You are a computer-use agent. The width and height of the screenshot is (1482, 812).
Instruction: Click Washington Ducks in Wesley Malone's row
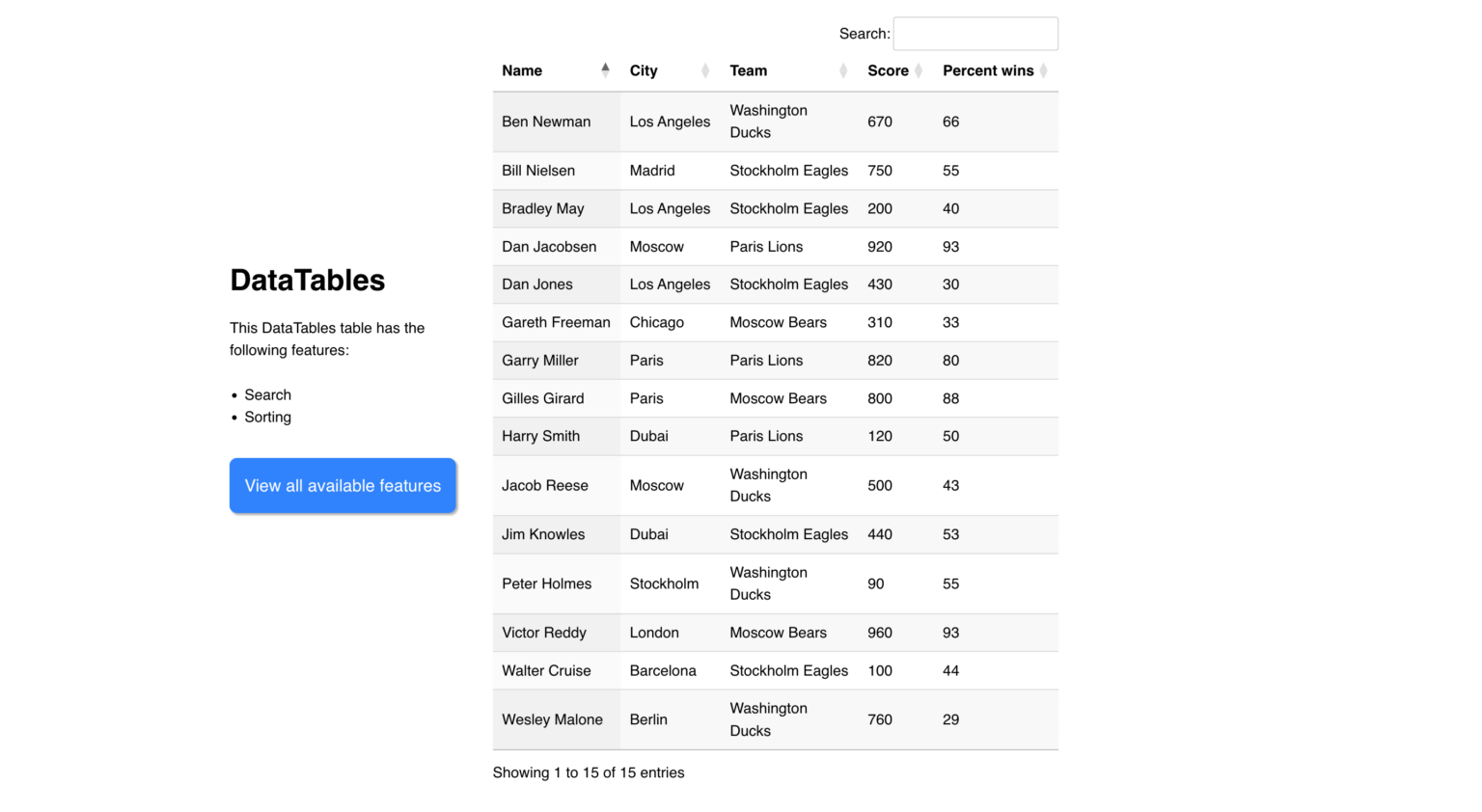(x=768, y=719)
